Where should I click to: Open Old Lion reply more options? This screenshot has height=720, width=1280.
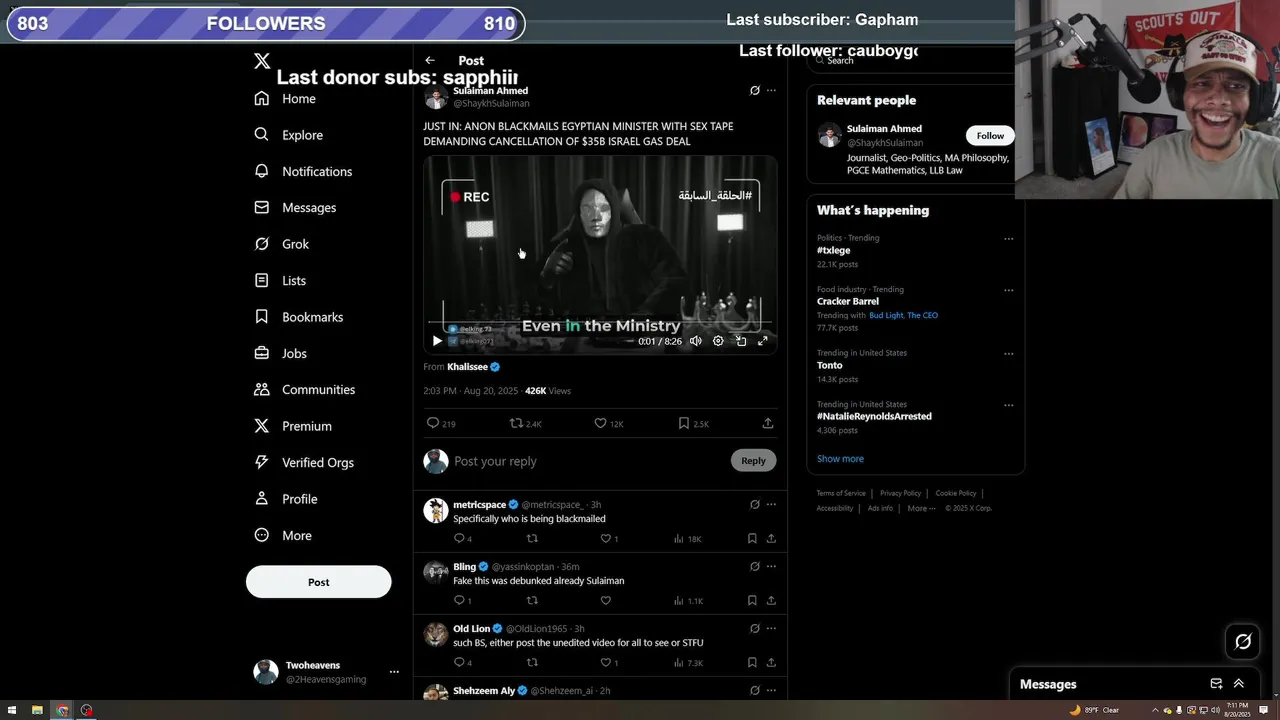pyautogui.click(x=771, y=629)
